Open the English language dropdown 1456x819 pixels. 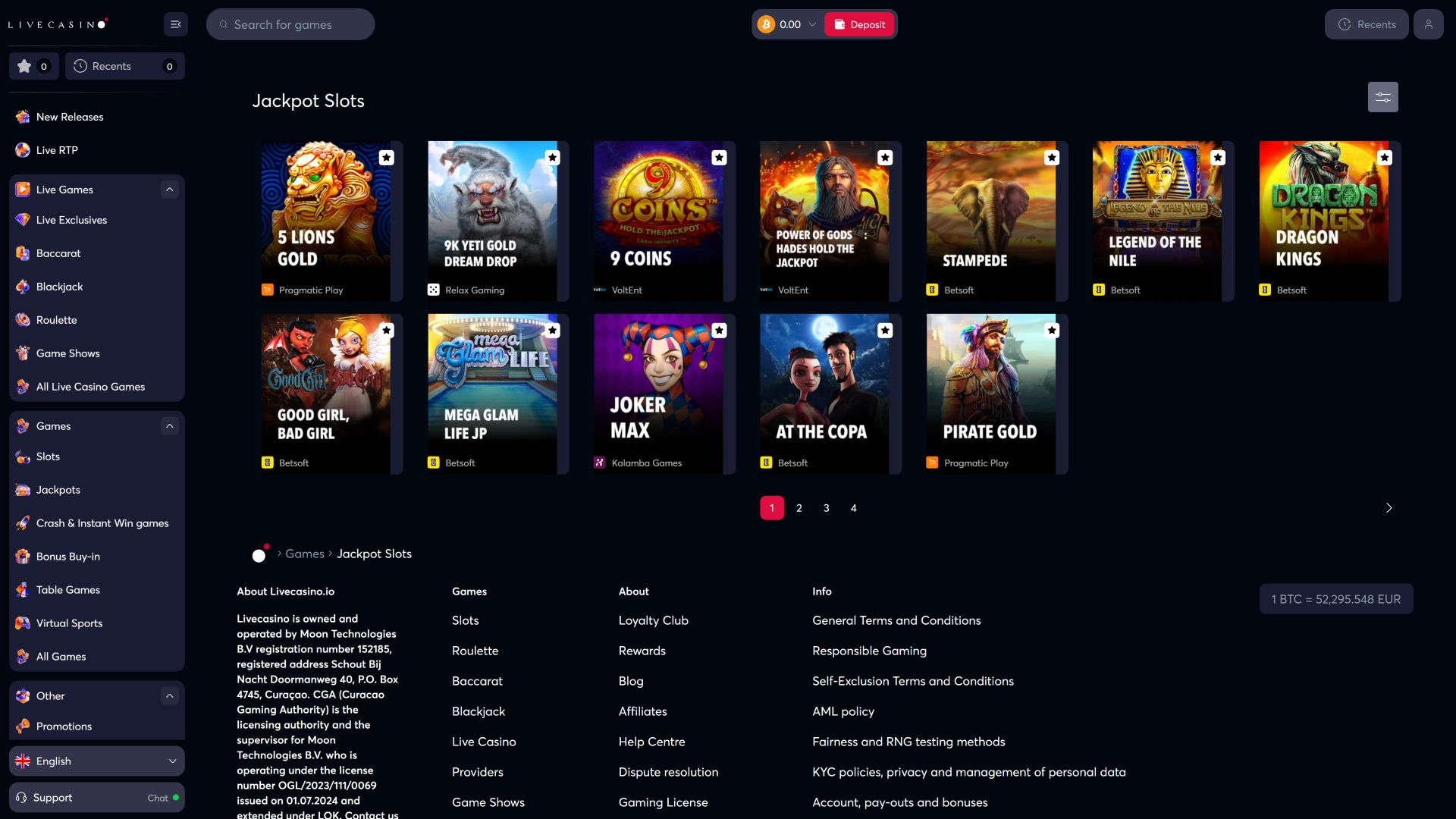(97, 761)
